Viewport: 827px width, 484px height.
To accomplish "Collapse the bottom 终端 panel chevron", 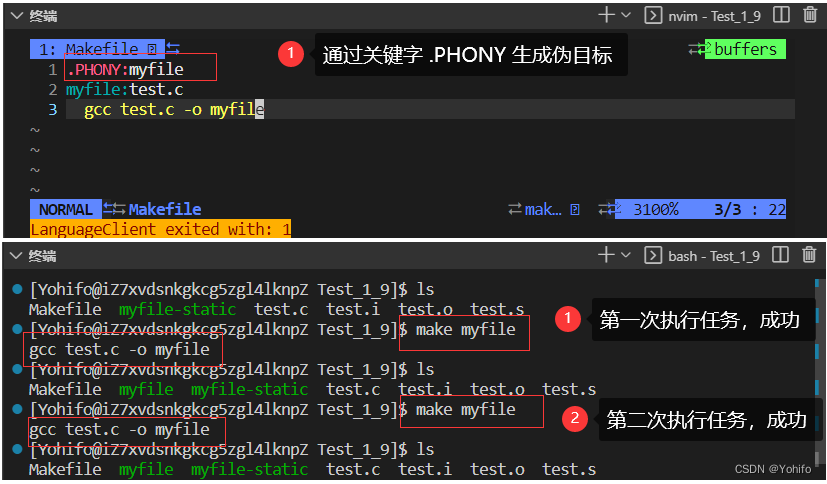I will point(17,256).
